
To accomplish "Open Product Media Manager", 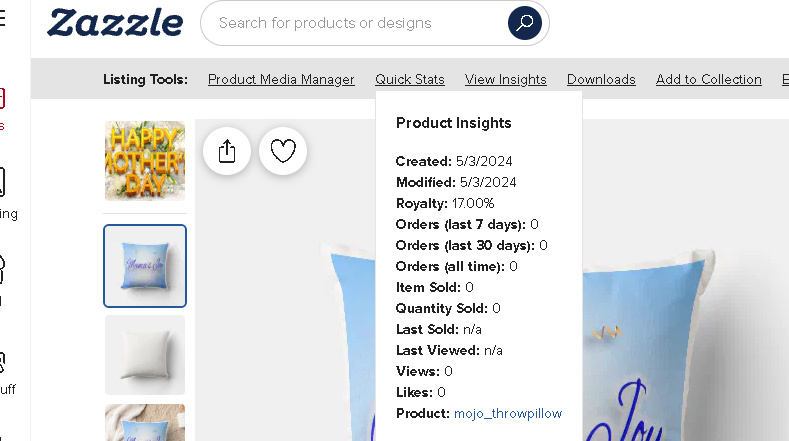I will (x=281, y=80).
